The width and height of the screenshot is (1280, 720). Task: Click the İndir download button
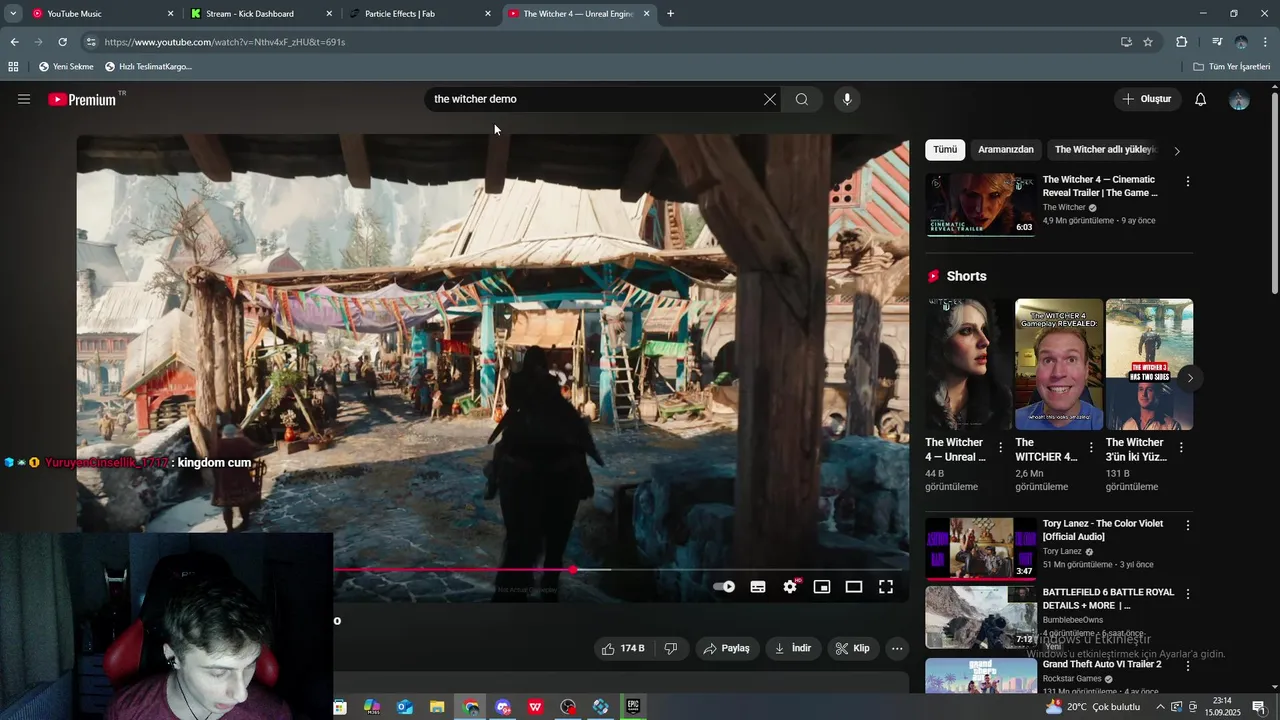coord(793,648)
